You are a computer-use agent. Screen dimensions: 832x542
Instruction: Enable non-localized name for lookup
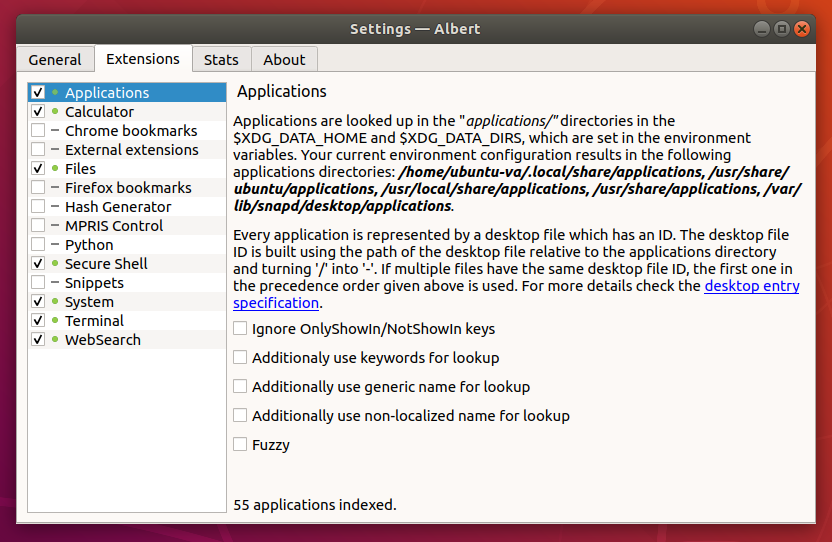point(240,415)
